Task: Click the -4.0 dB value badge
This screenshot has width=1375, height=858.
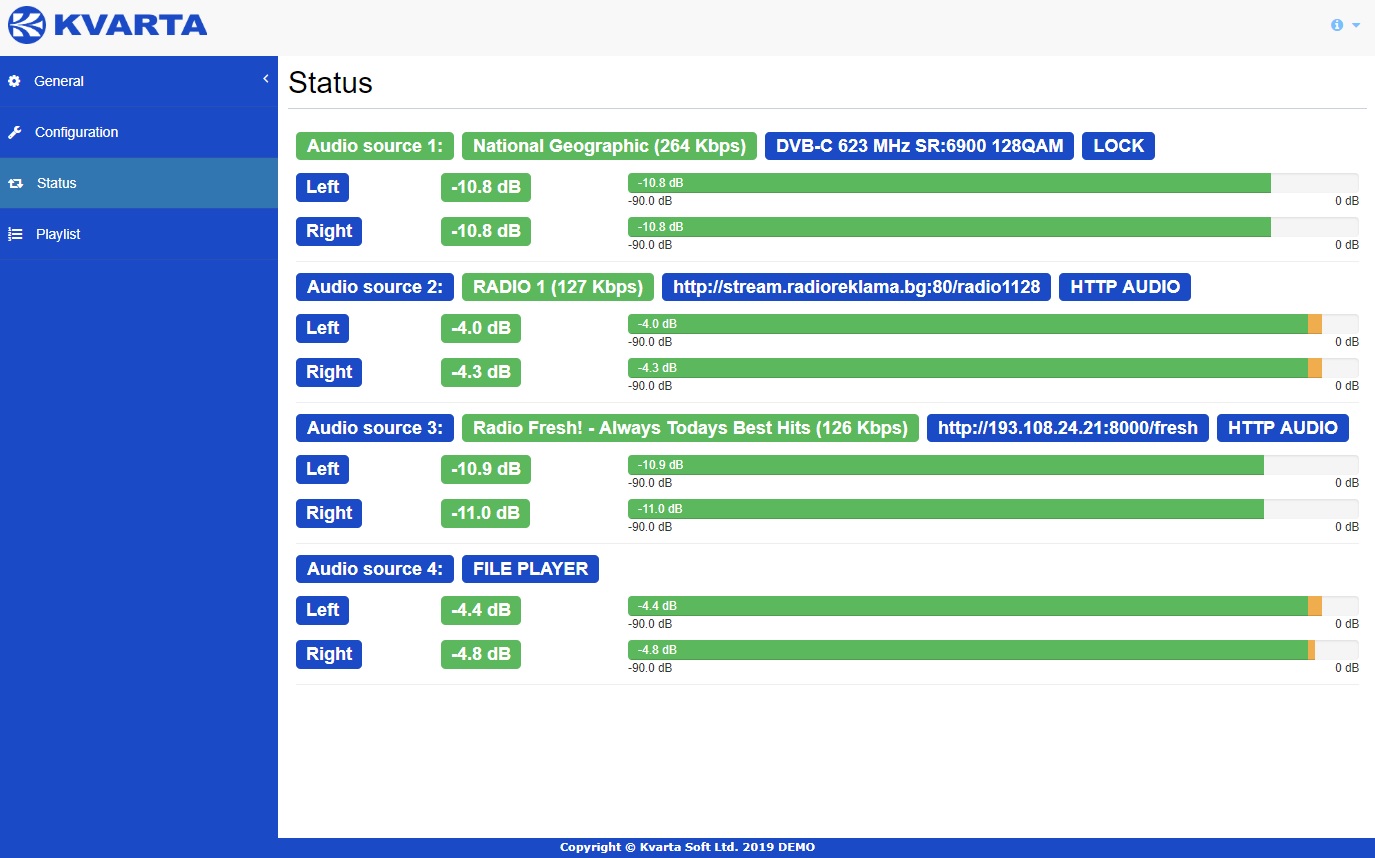Action: click(481, 328)
